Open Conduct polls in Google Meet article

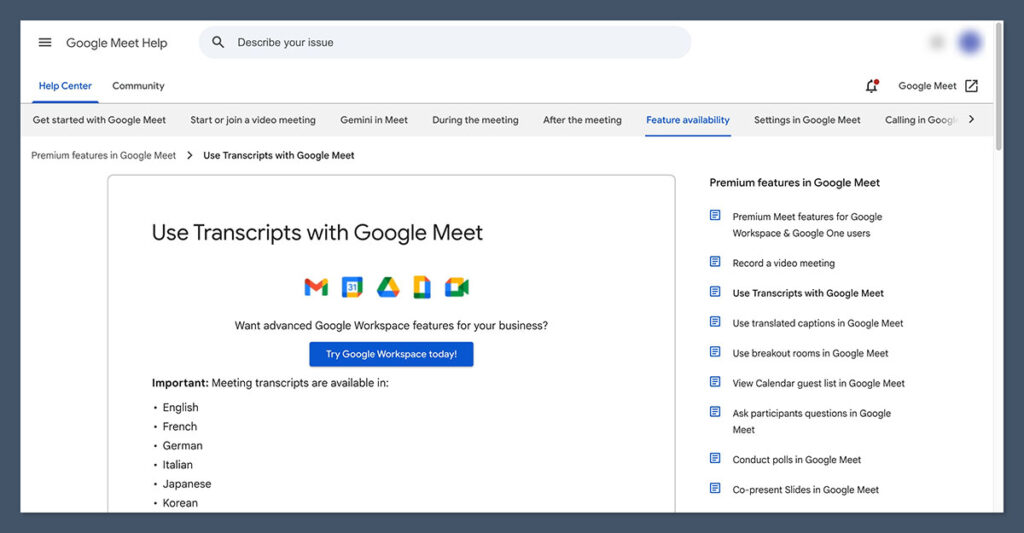[x=797, y=460]
